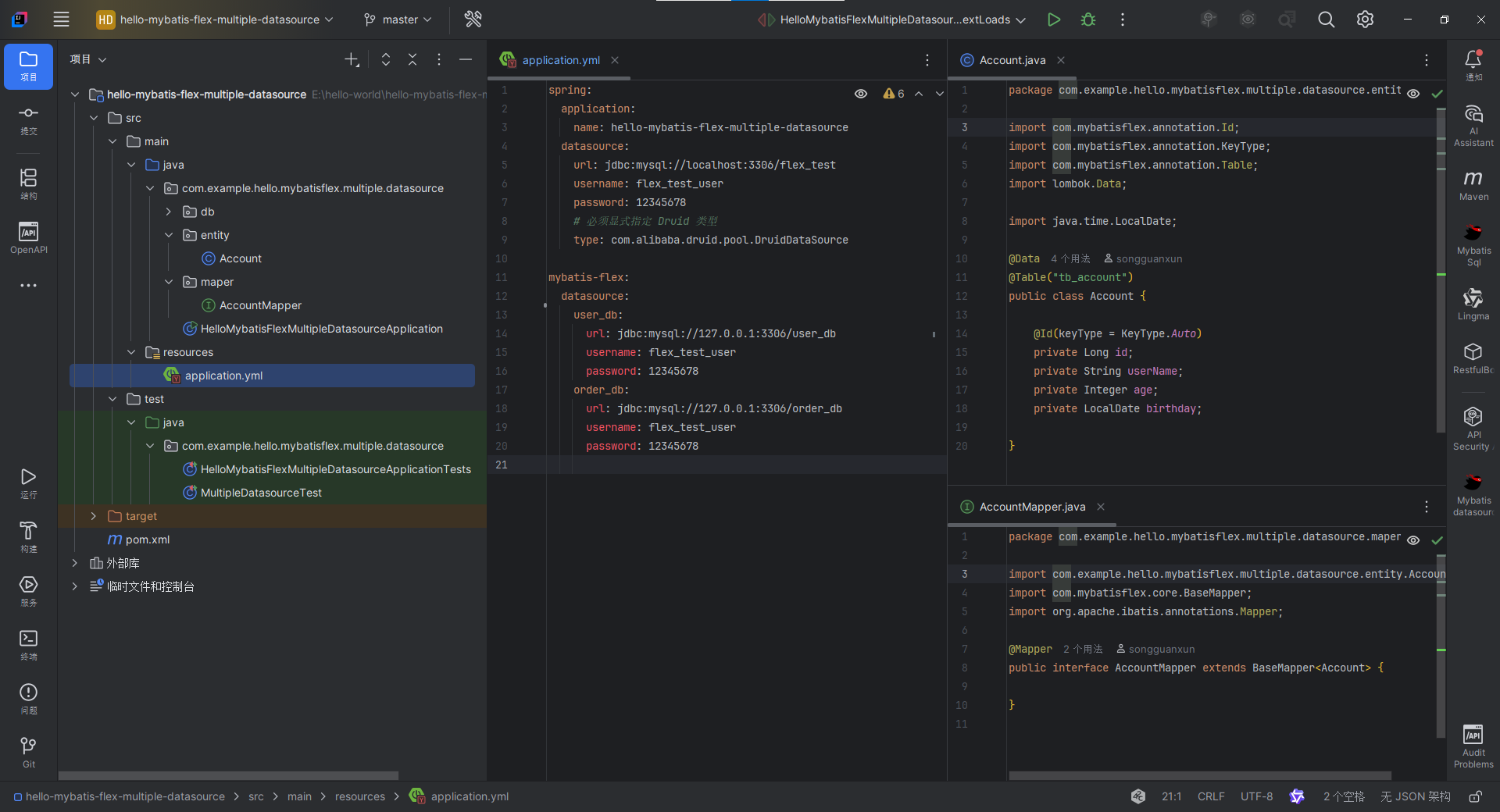
Task: Run the application with green play button
Action: tap(1053, 19)
